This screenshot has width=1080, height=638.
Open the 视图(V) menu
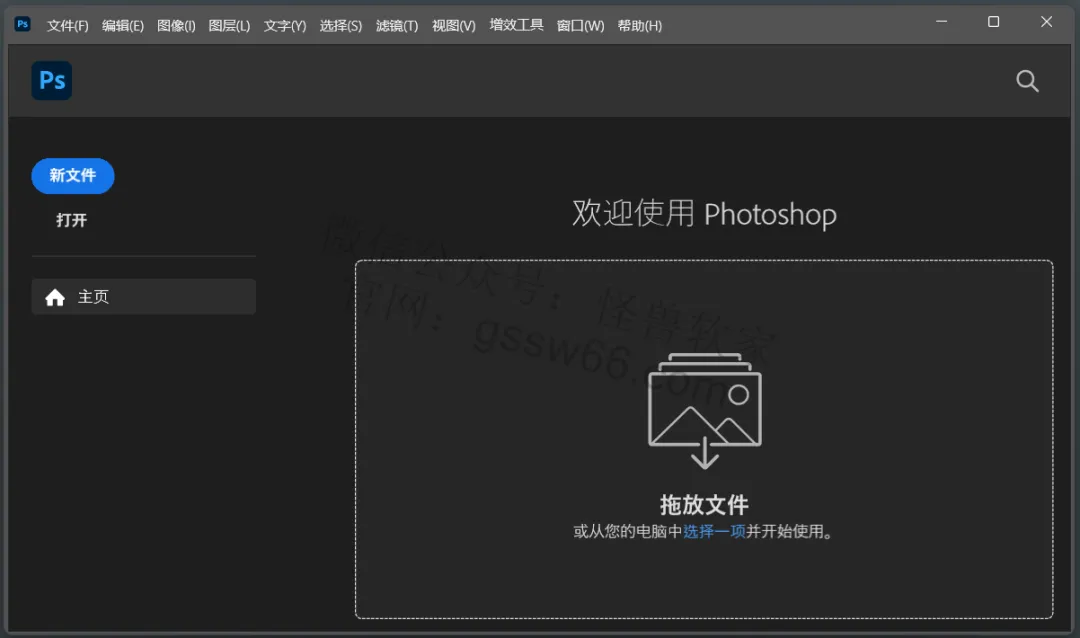[x=453, y=25]
